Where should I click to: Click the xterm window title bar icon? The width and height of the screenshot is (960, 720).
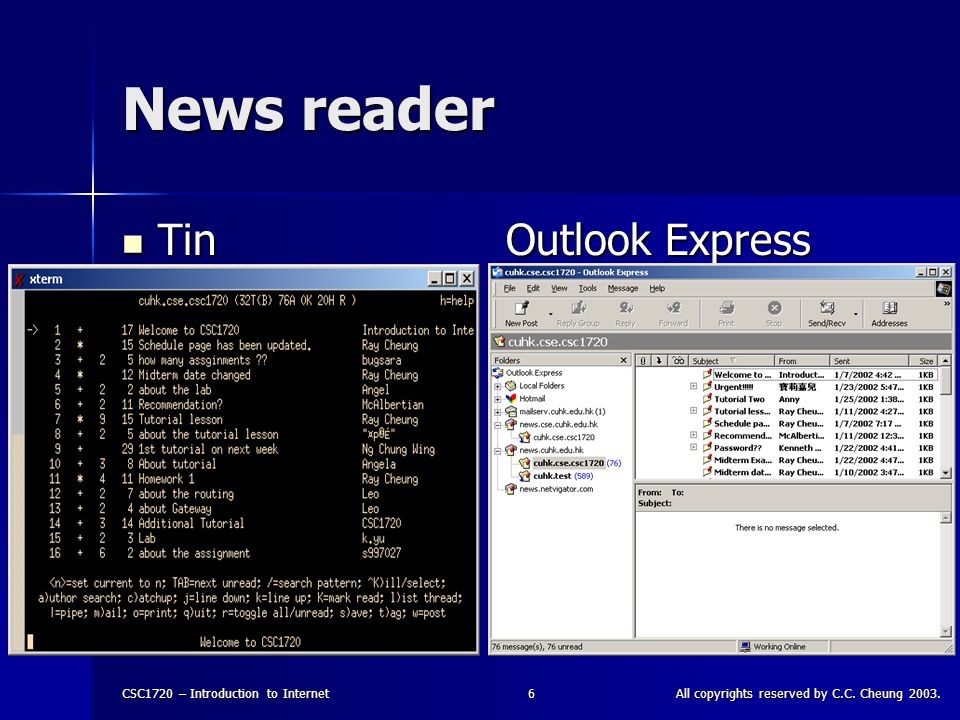[x=19, y=279]
